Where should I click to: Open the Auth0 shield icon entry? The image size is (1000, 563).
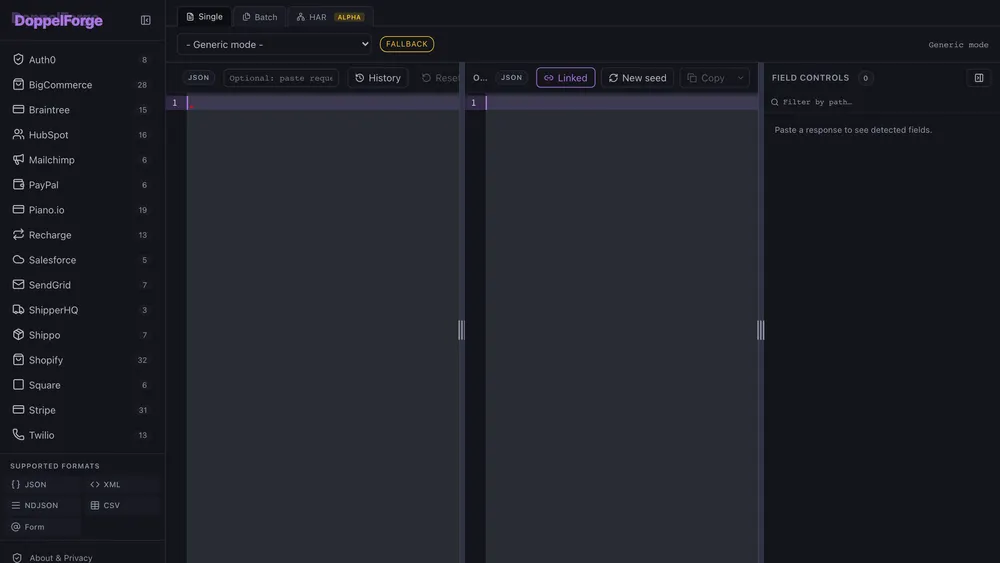[x=18, y=59]
